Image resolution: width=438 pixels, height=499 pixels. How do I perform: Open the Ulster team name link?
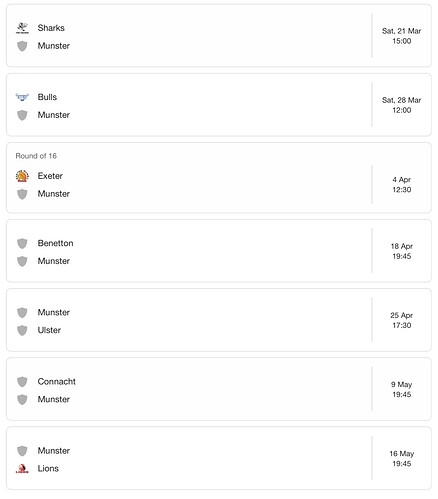click(49, 330)
